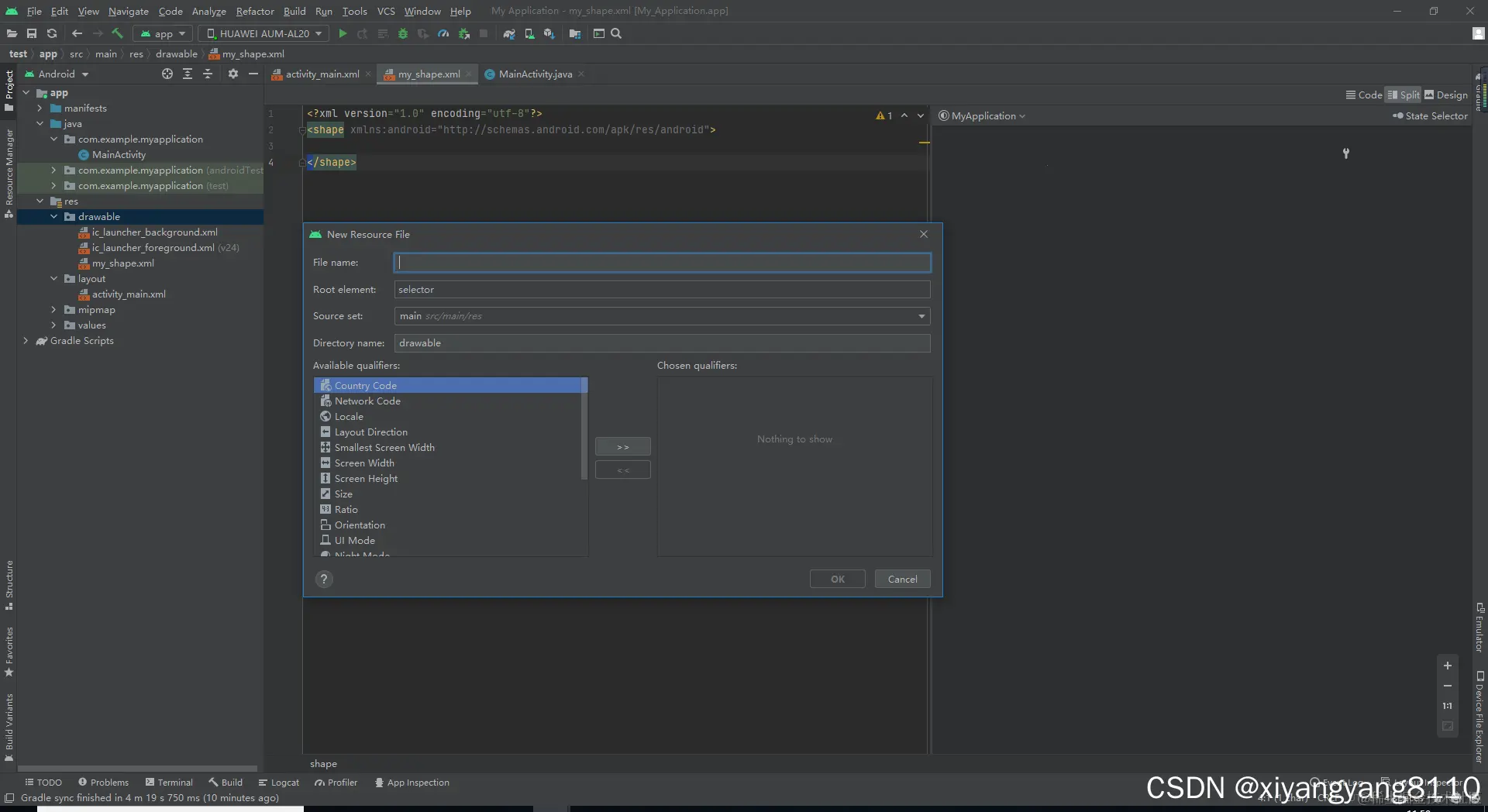Expand the manifests folder
The image size is (1488, 812).
[x=40, y=108]
